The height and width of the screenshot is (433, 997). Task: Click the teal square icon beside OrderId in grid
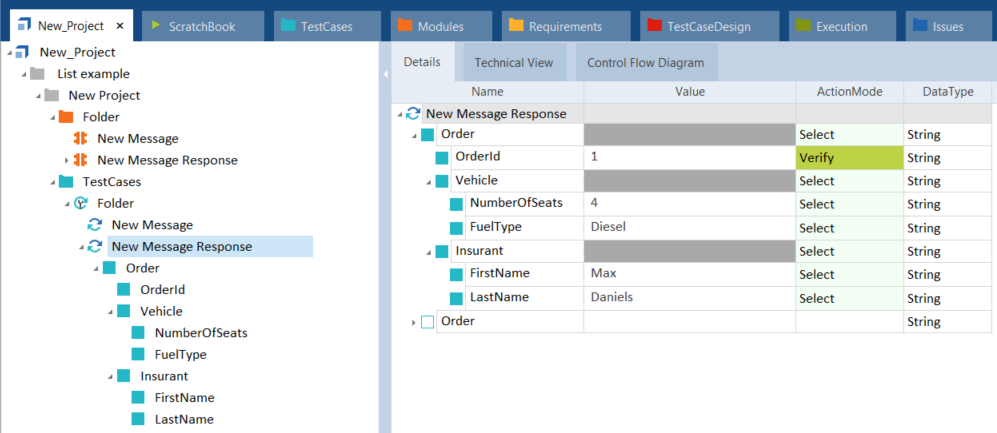pos(442,158)
